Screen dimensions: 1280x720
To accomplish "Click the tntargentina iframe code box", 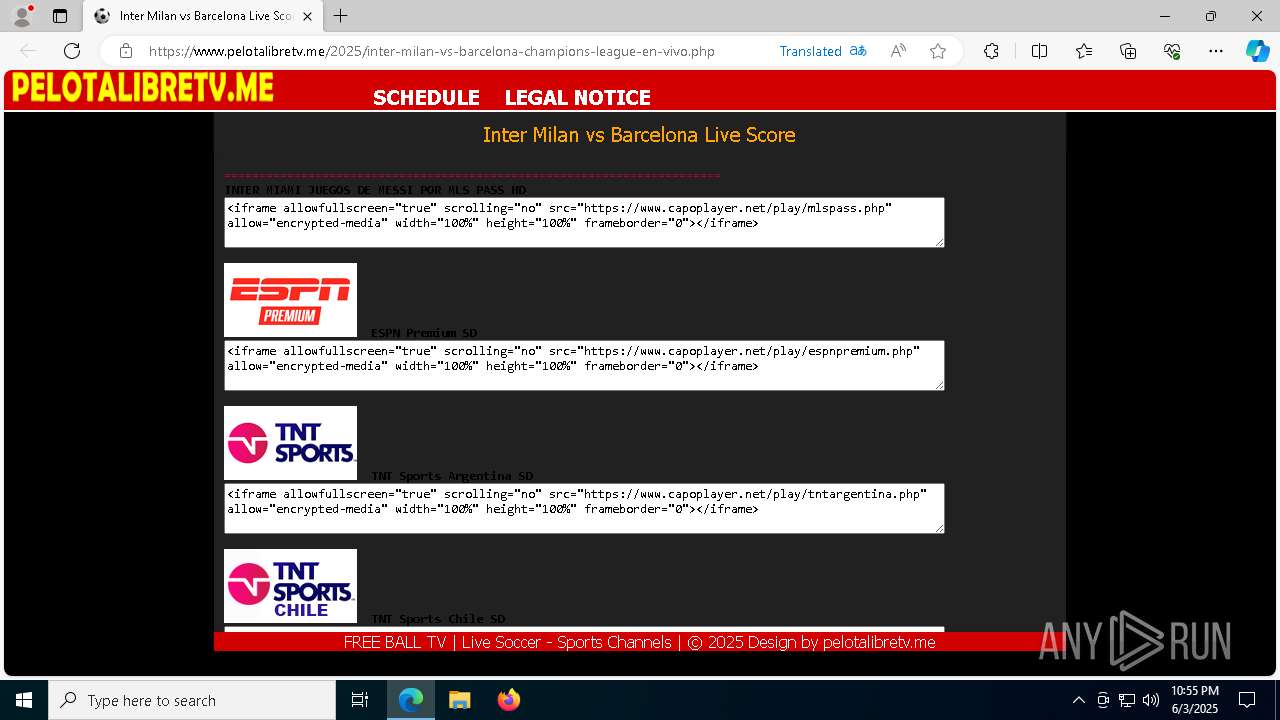I will pyautogui.click(x=584, y=508).
